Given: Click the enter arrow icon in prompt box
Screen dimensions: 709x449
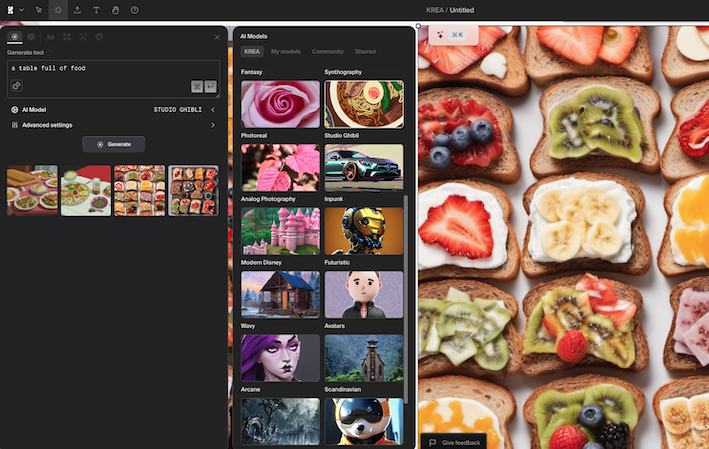Looking at the screenshot, I should (211, 86).
